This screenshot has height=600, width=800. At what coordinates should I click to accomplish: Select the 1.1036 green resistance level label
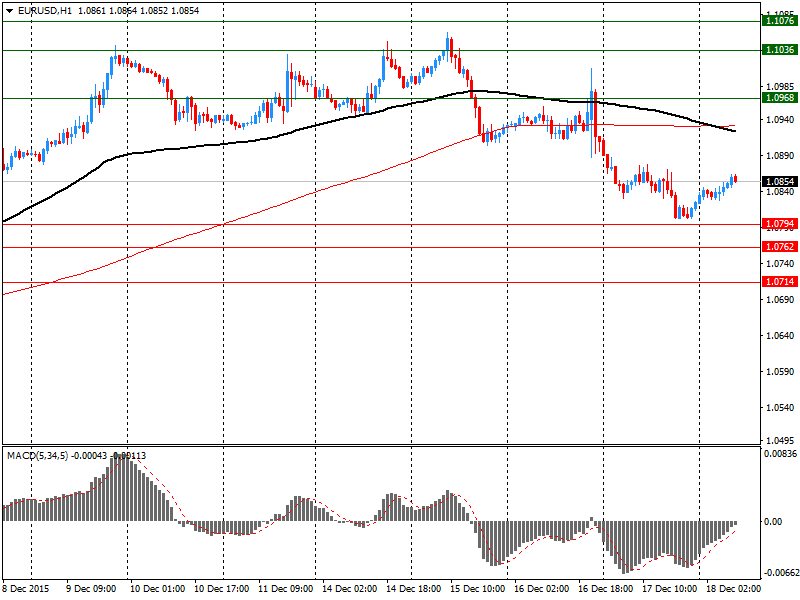click(780, 49)
